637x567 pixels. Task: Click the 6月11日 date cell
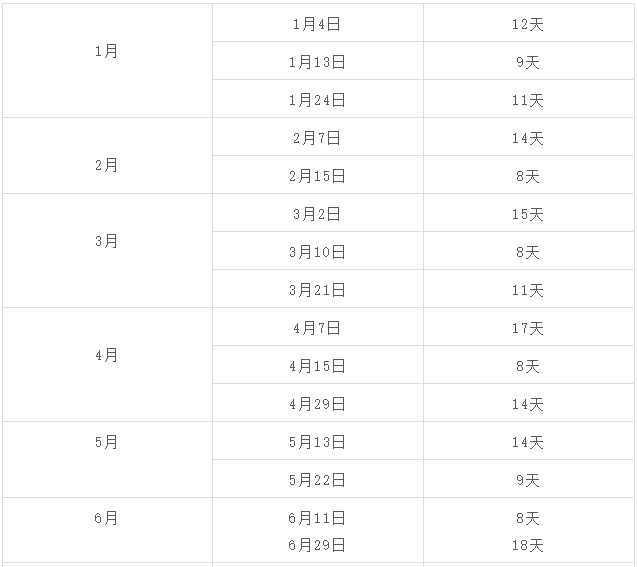click(317, 518)
